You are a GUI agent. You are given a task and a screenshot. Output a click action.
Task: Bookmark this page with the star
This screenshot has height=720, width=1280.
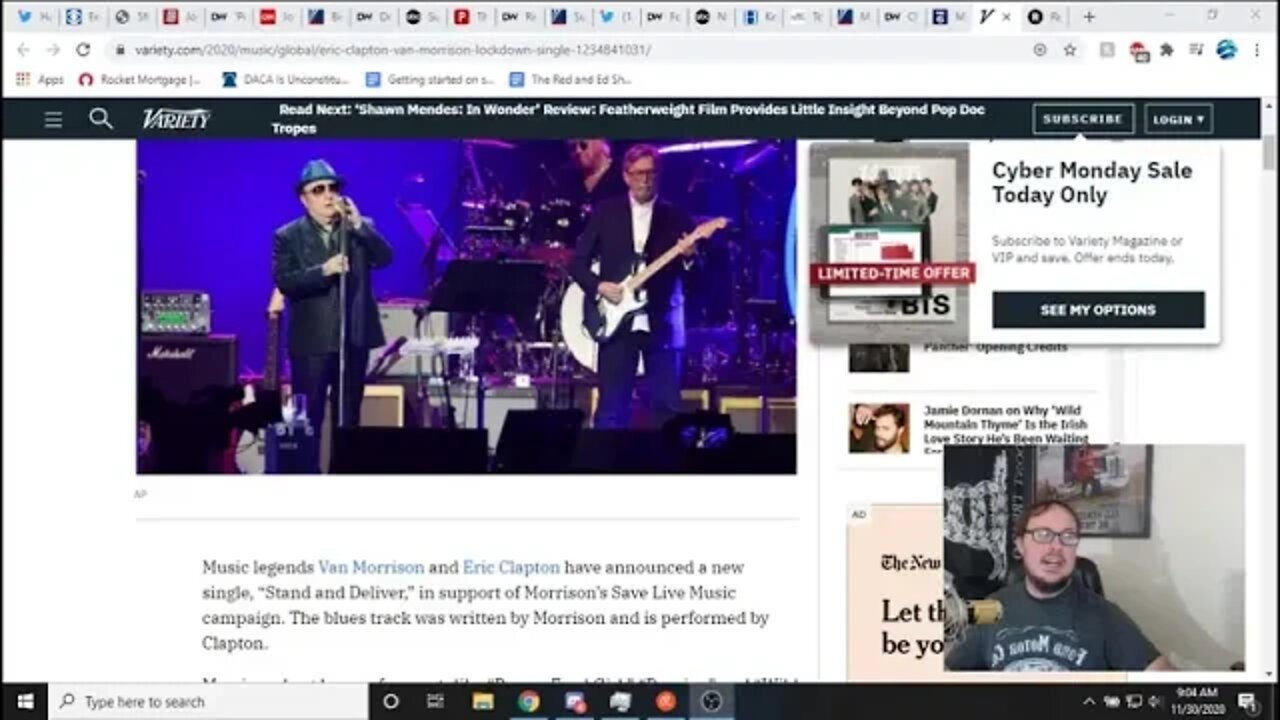(1070, 49)
